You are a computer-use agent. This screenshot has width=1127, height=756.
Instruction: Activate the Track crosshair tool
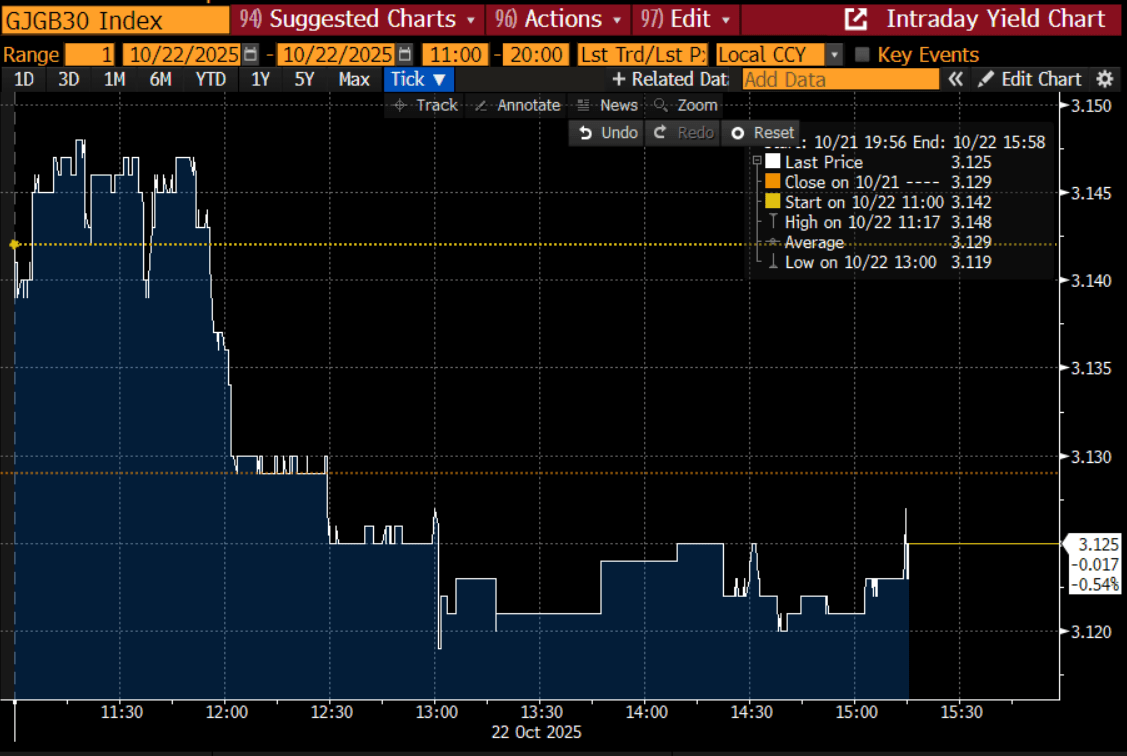[x=425, y=105]
